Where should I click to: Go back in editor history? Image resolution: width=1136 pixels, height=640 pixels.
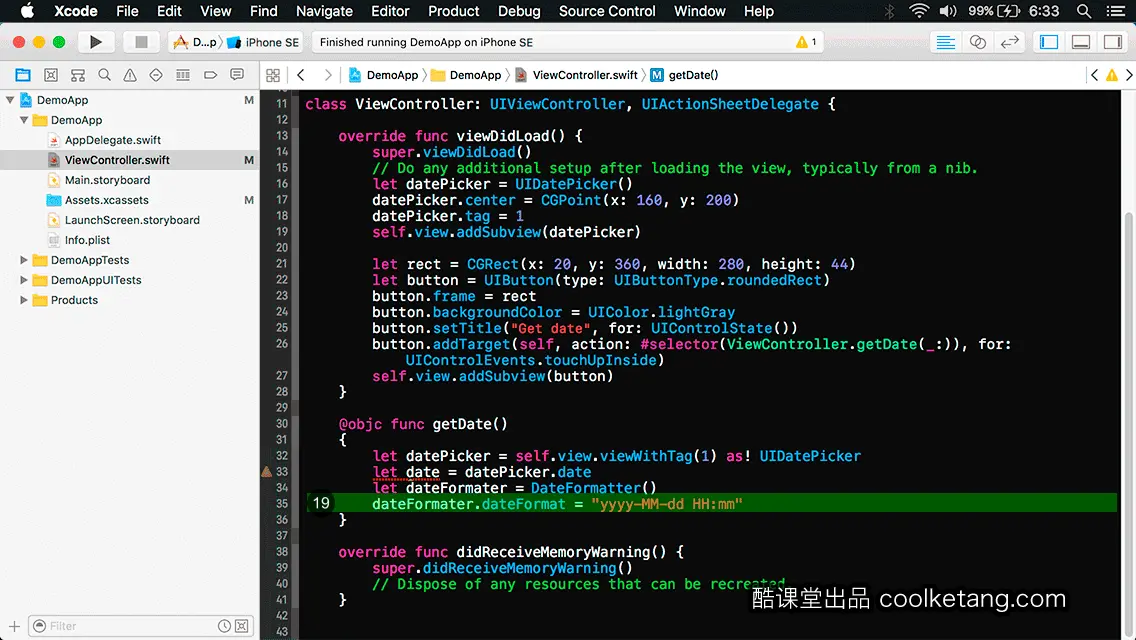[x=301, y=75]
